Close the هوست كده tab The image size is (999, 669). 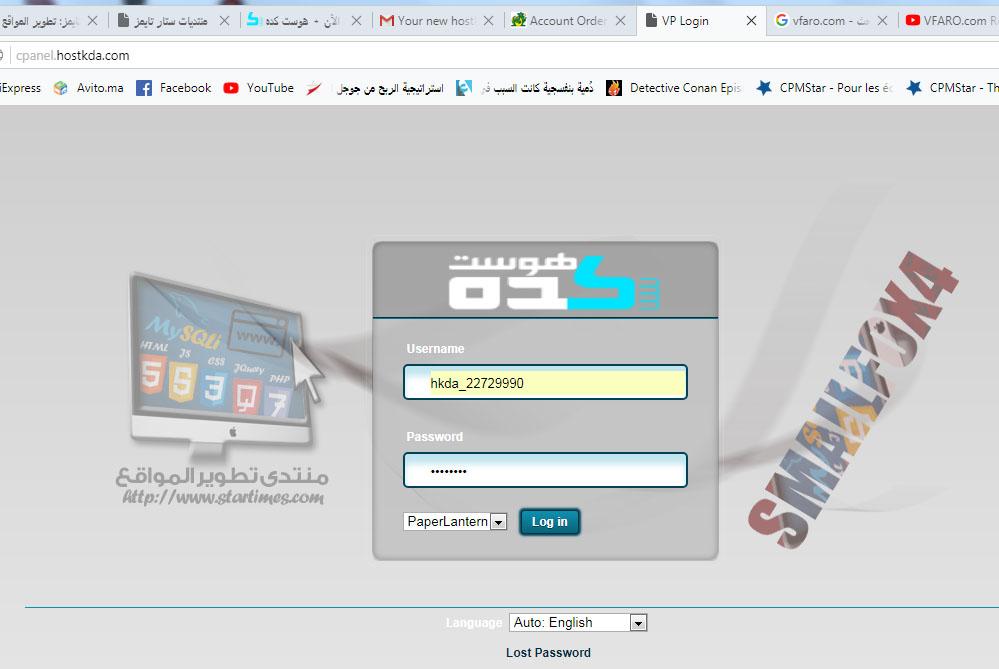357,20
